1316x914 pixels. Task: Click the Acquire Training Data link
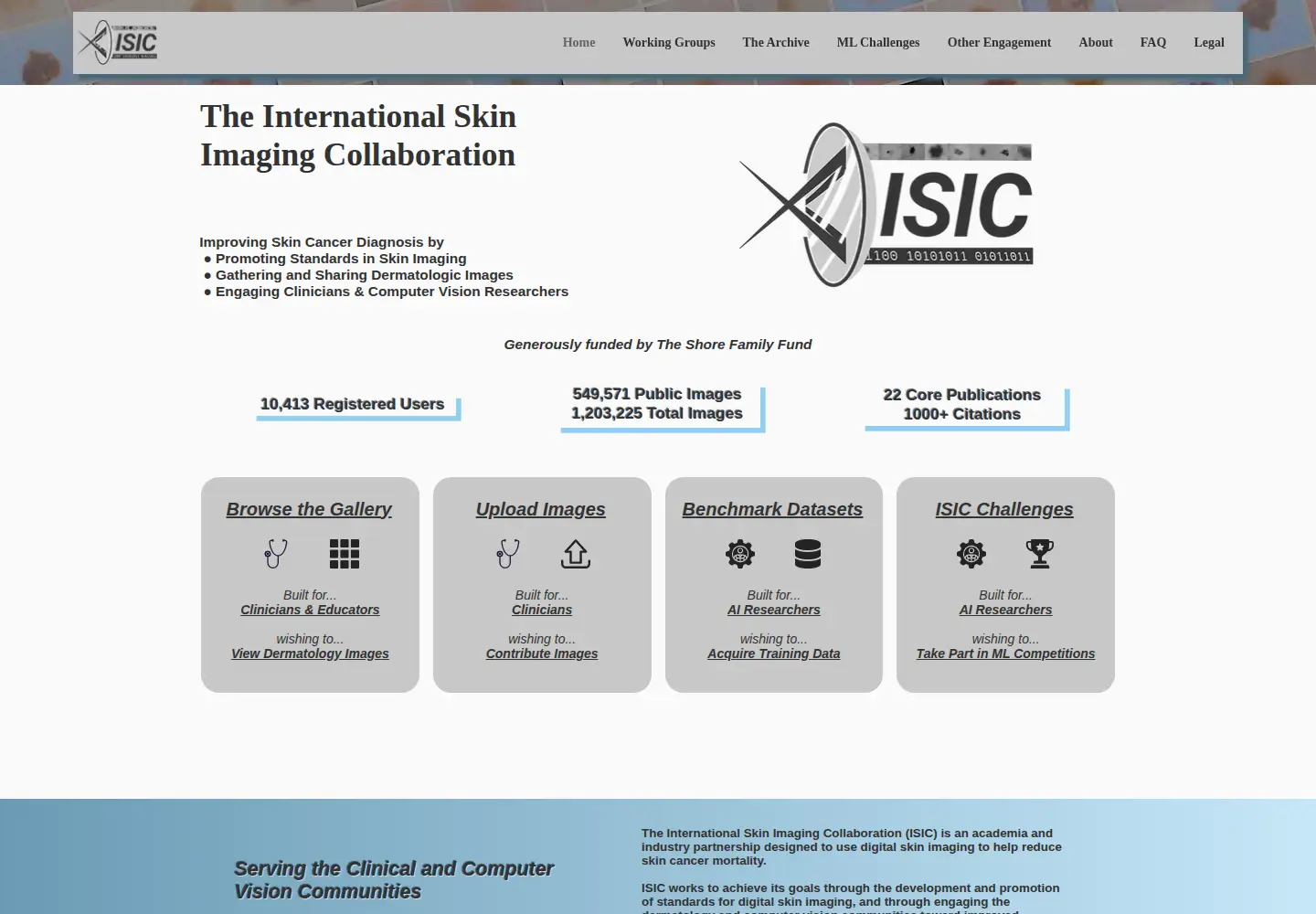(774, 654)
